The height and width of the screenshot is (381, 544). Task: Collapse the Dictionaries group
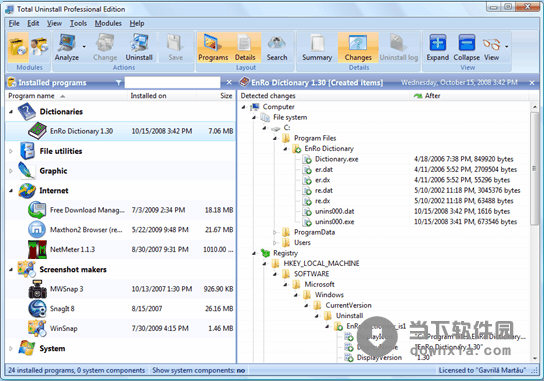[x=11, y=112]
